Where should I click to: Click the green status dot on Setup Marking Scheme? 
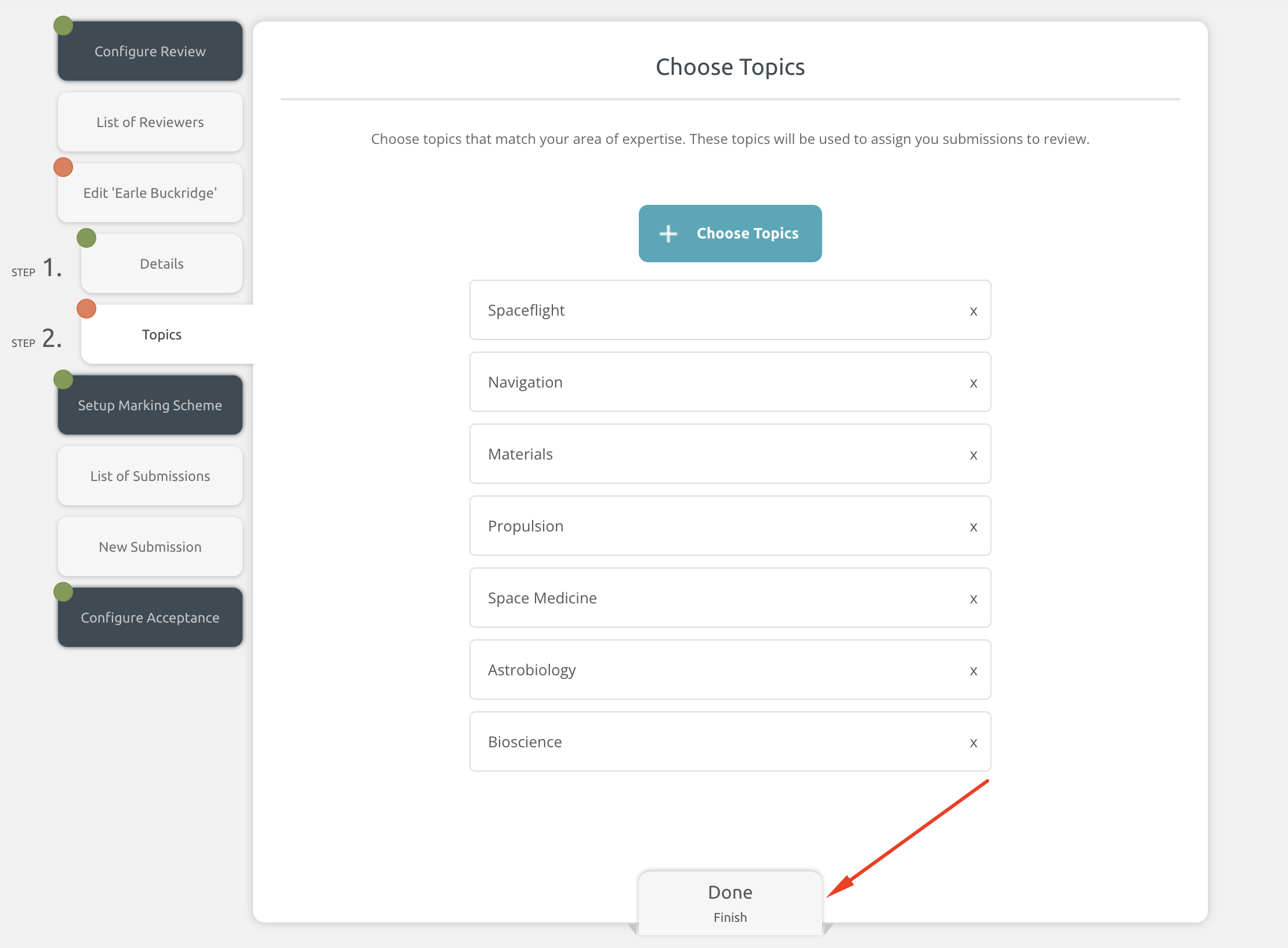(63, 379)
